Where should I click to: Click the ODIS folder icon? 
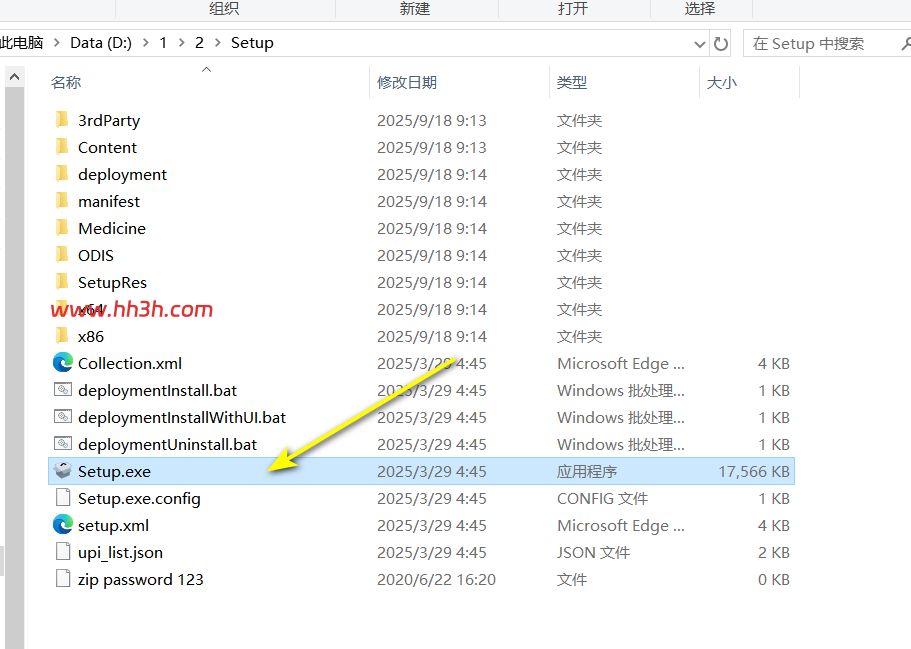tap(62, 254)
